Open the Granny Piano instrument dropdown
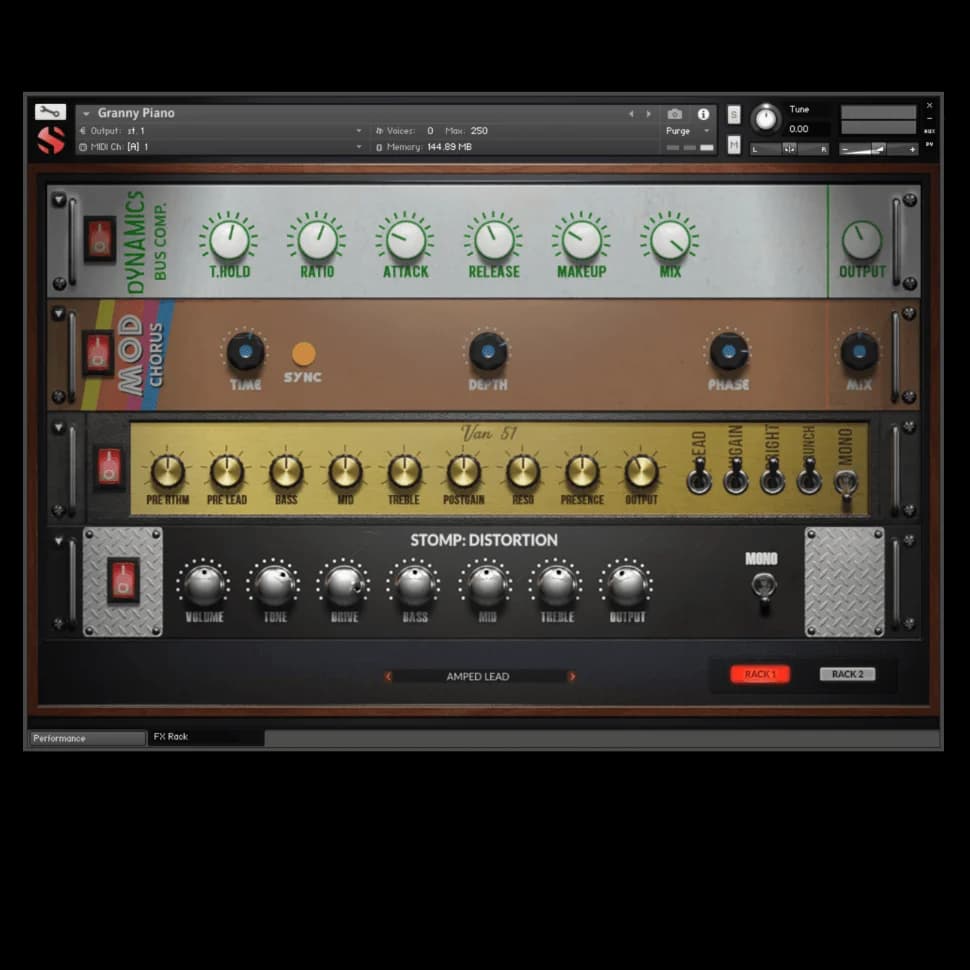This screenshot has width=970, height=970. pos(86,114)
